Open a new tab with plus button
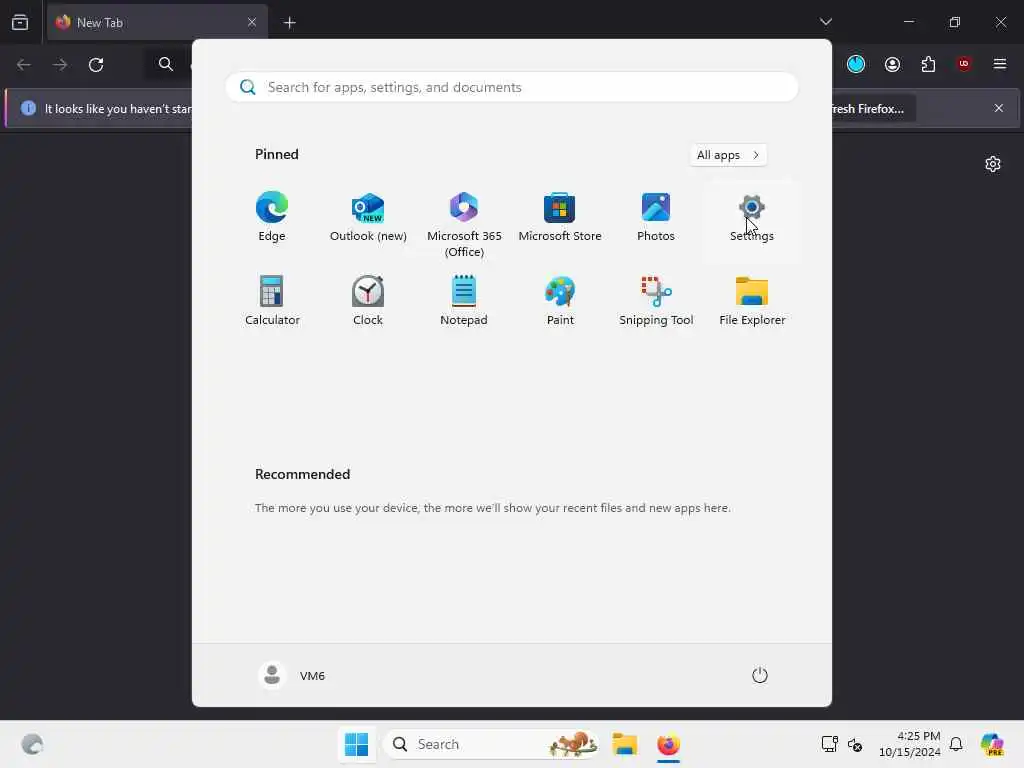This screenshot has width=1024, height=768. click(290, 23)
